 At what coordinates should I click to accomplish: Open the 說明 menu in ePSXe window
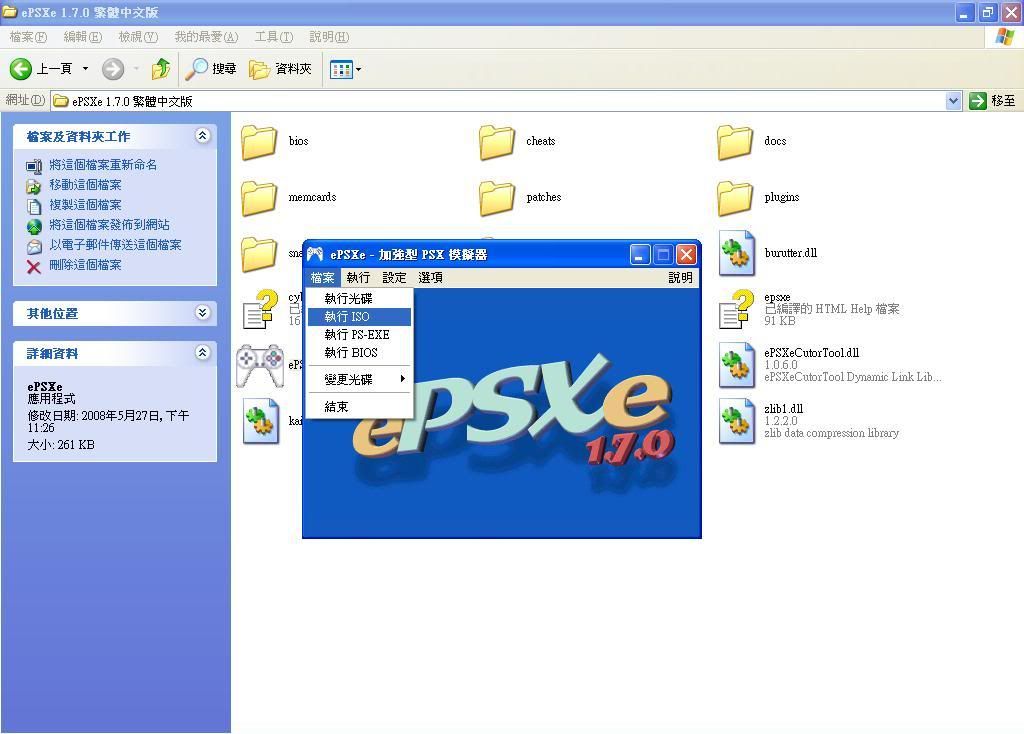point(680,278)
